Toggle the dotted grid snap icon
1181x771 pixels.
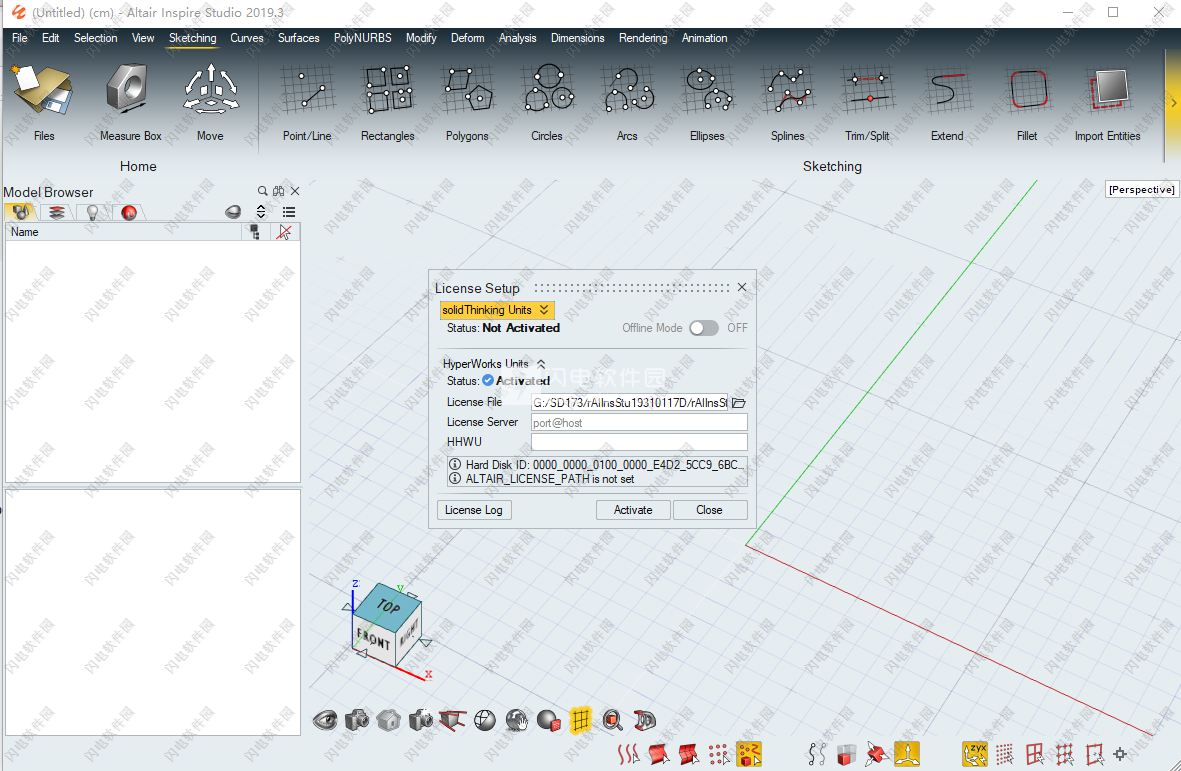1004,754
